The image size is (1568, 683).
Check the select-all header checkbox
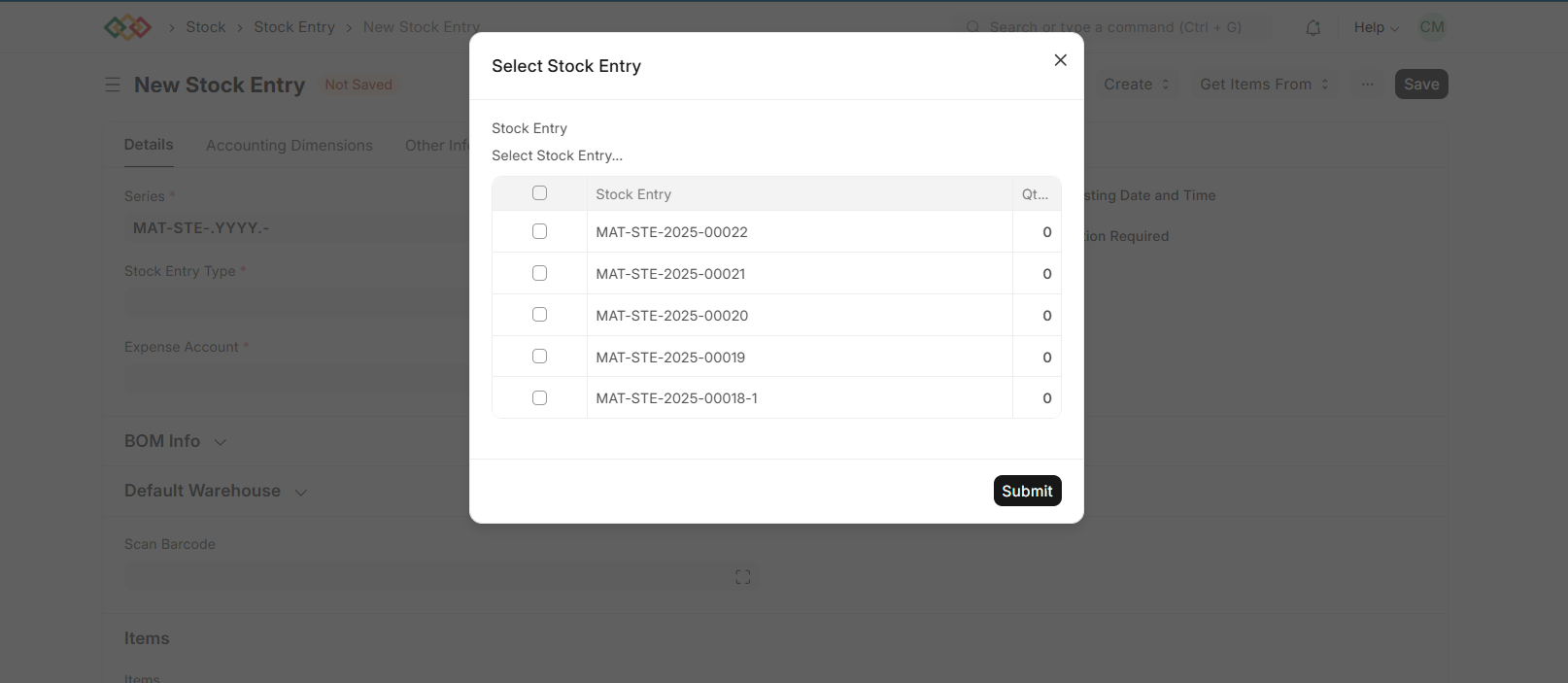pos(539,193)
